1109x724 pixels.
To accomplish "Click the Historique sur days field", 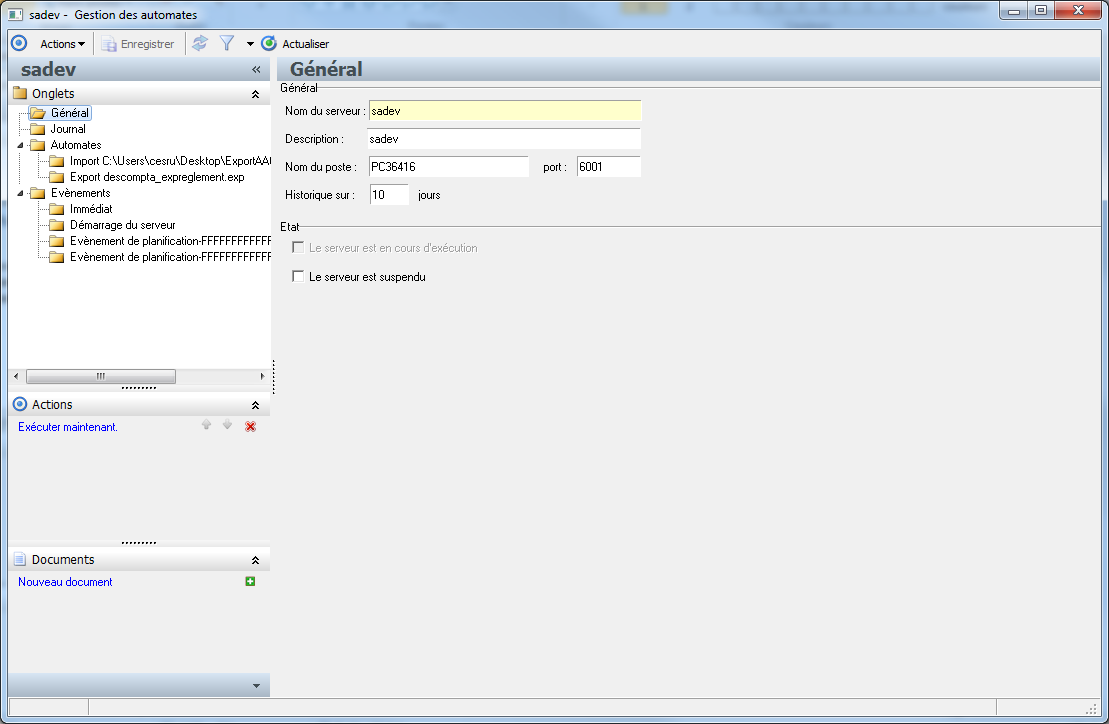I will pyautogui.click(x=389, y=194).
